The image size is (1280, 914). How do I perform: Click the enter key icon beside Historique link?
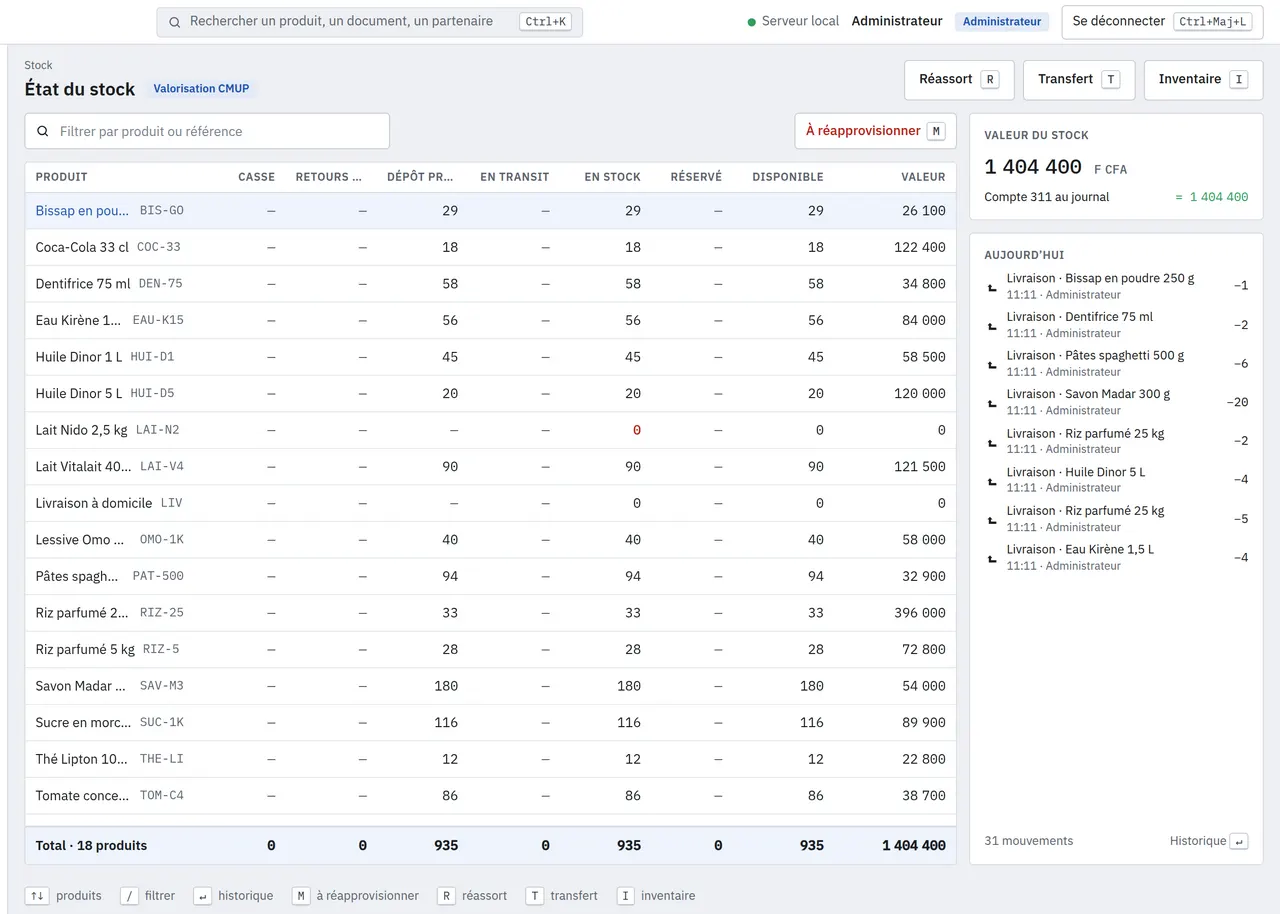point(1239,841)
